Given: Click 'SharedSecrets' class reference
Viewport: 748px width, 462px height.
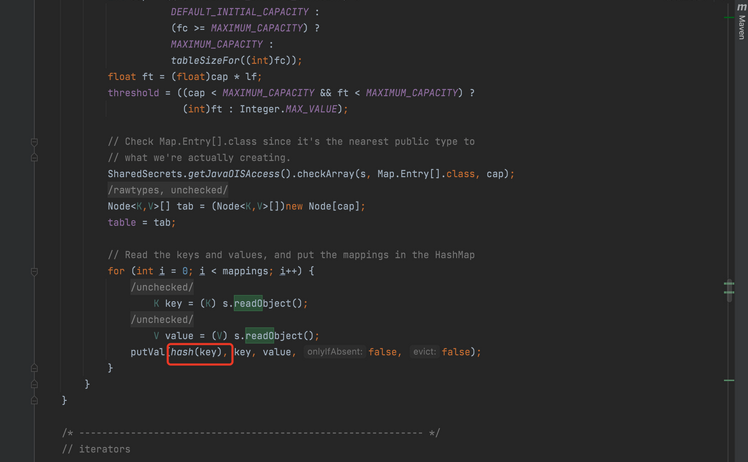Looking at the screenshot, I should click(x=145, y=174).
